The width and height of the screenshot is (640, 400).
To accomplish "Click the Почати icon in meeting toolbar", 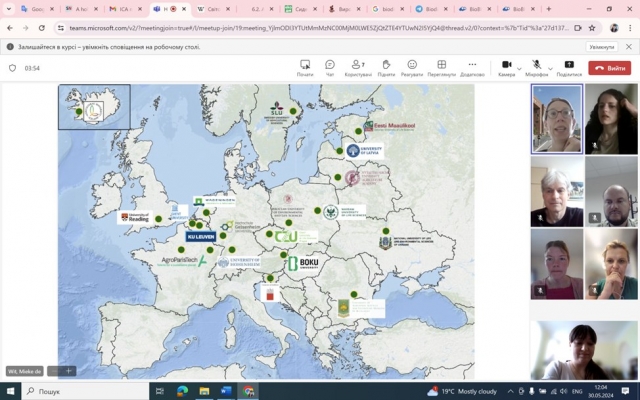I will click(305, 67).
